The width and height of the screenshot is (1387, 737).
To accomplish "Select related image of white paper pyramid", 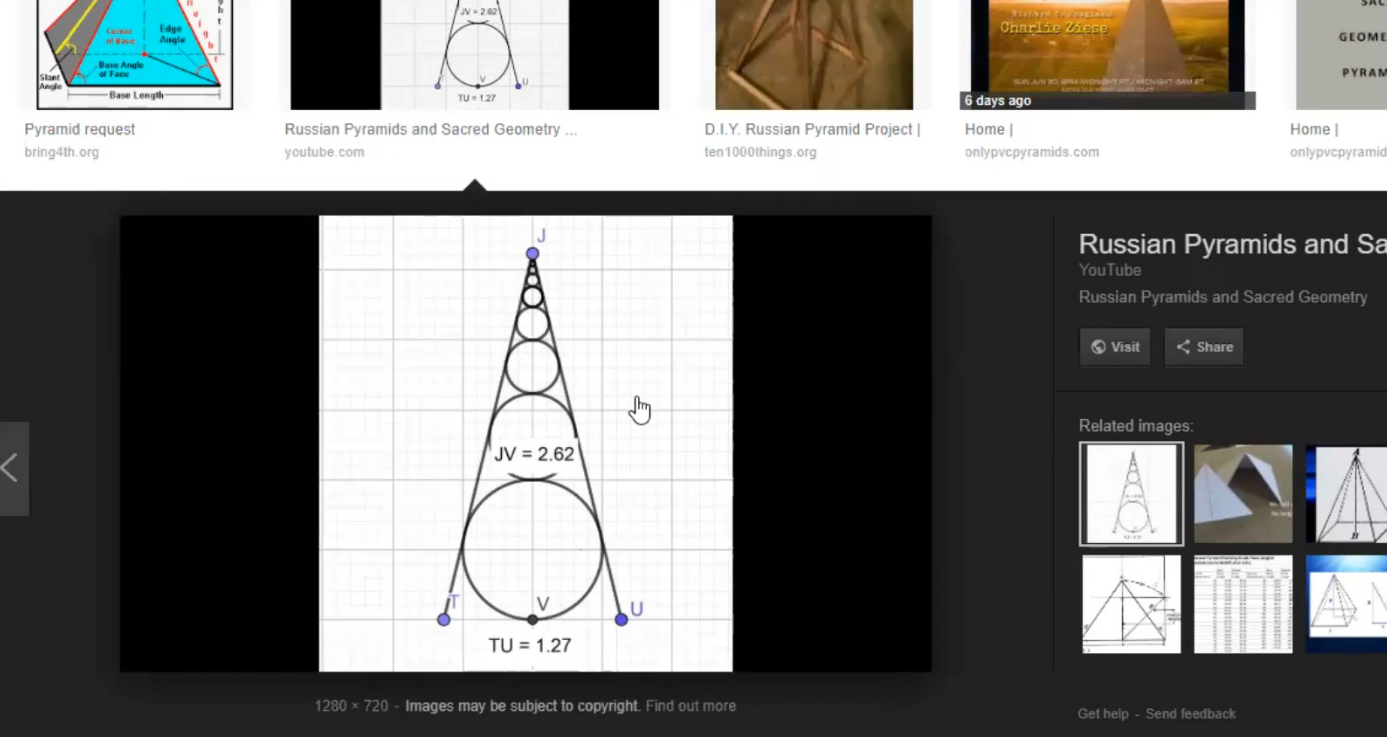I will point(1243,494).
